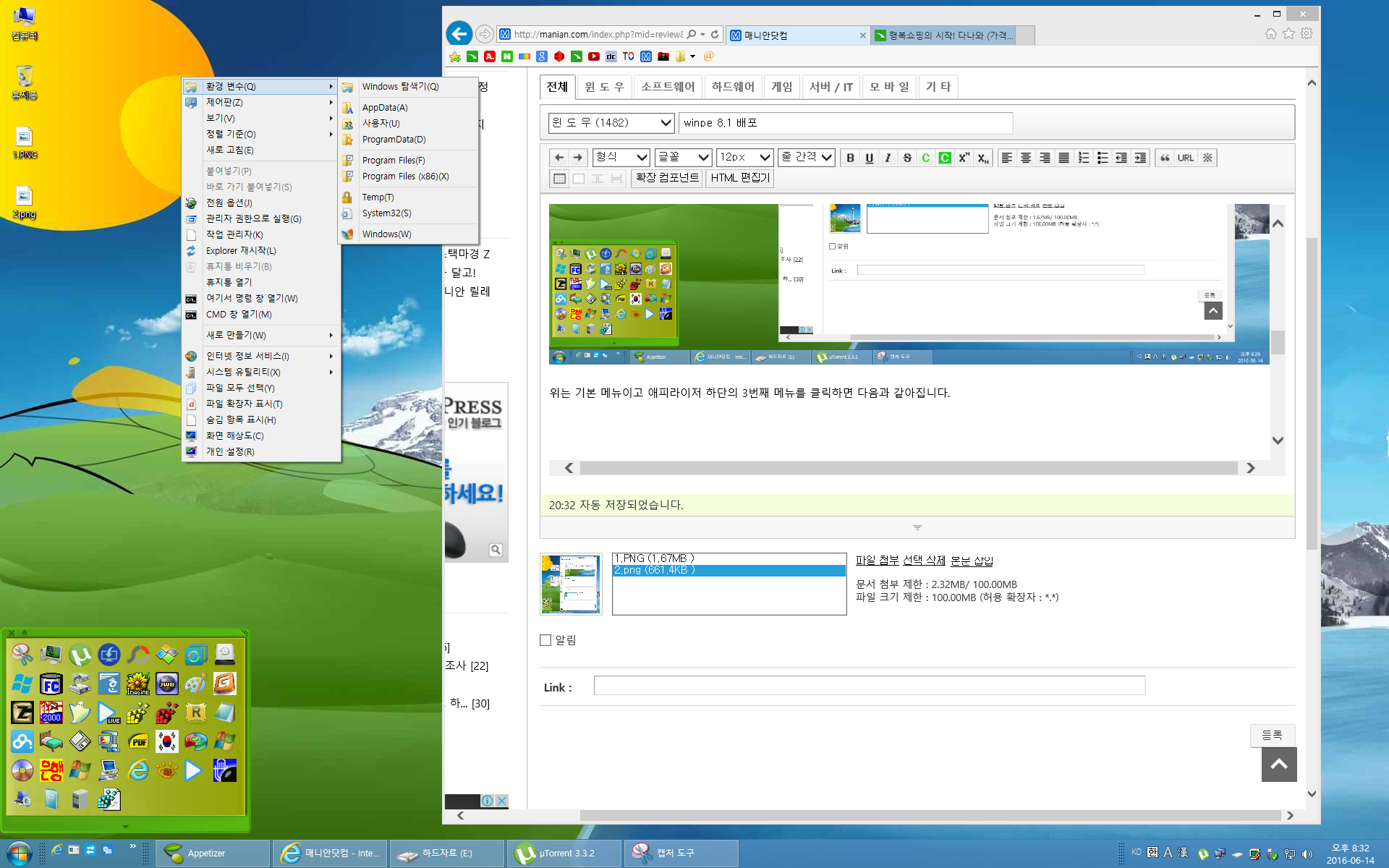Submit the post with 등록 button
The image size is (1389, 868).
click(x=1273, y=736)
